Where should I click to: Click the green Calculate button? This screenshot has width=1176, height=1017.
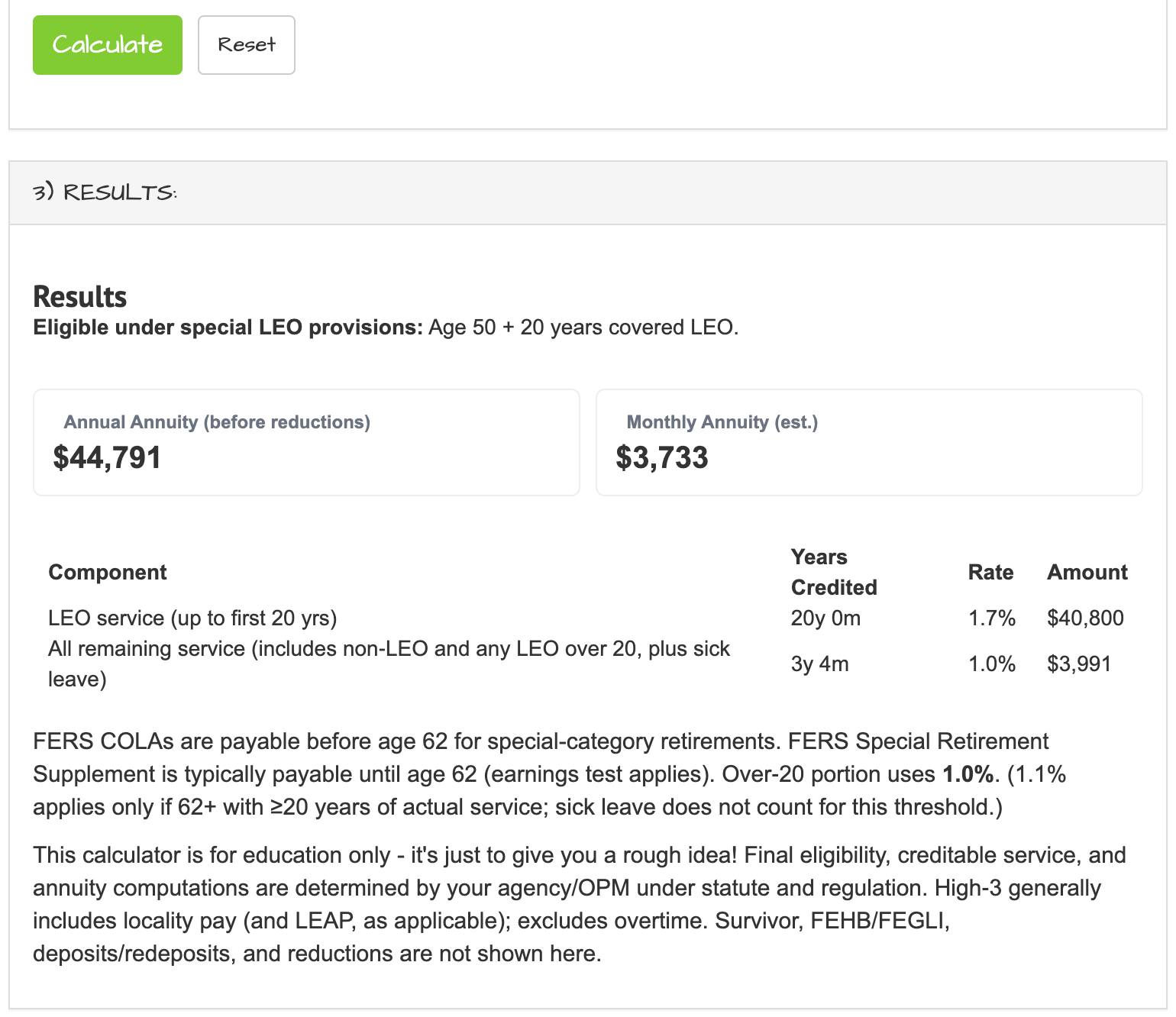tap(108, 45)
